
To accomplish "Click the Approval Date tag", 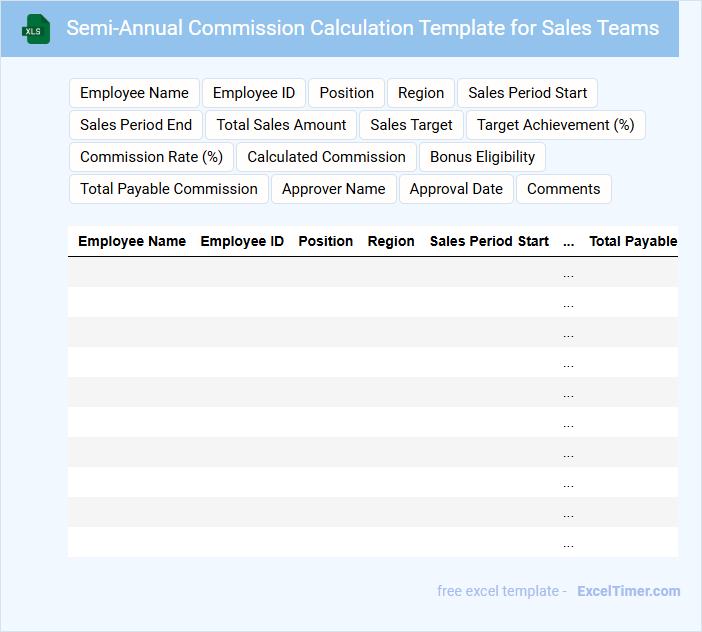I will pyautogui.click(x=456, y=189).
